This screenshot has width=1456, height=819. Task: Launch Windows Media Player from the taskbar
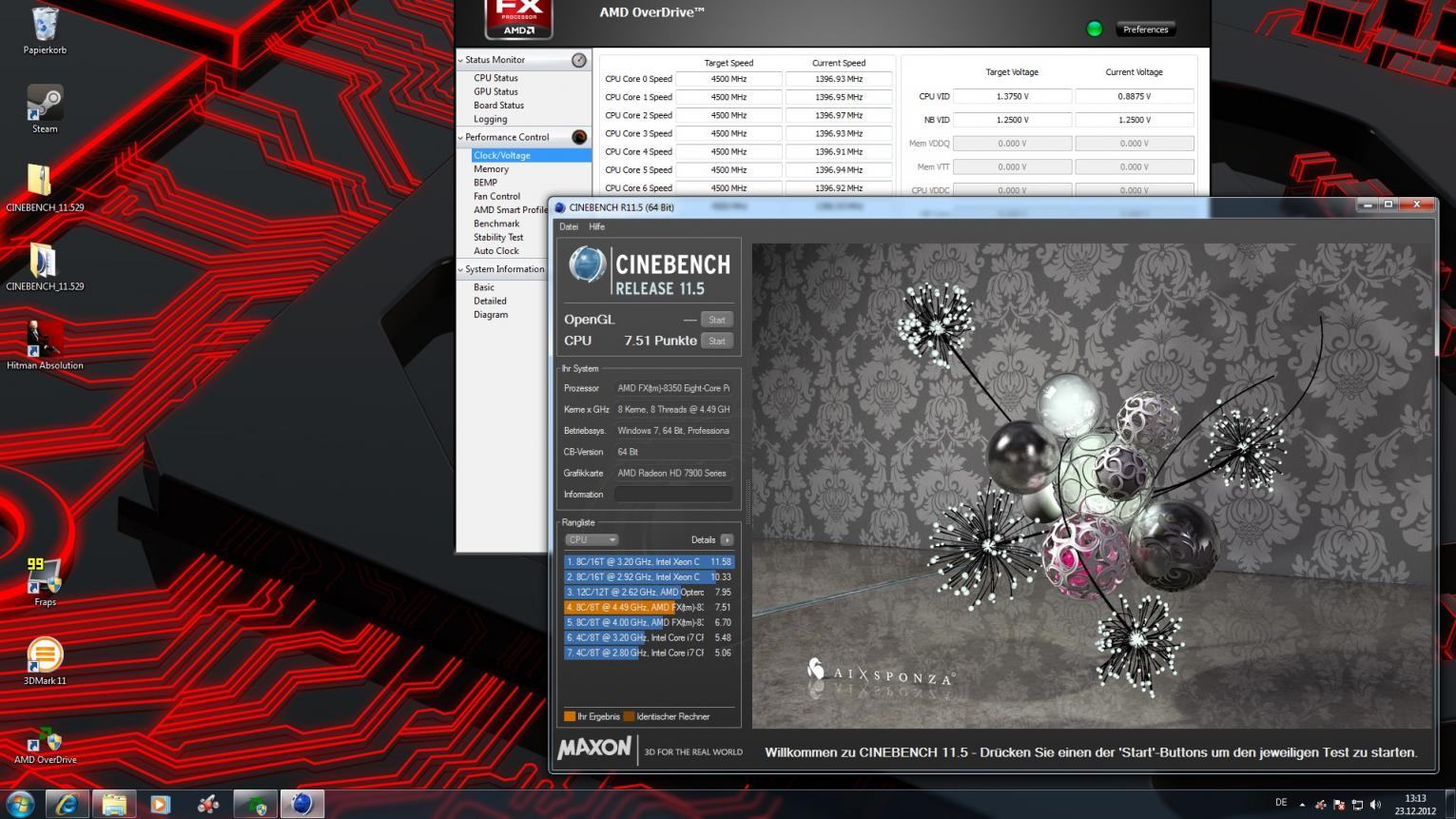161,804
